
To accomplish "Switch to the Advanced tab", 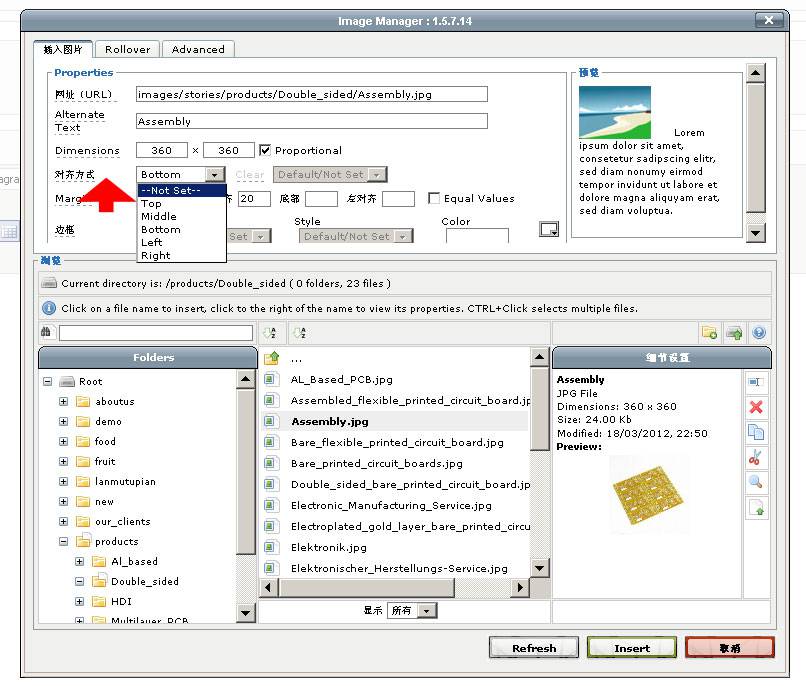I will click(x=198, y=49).
